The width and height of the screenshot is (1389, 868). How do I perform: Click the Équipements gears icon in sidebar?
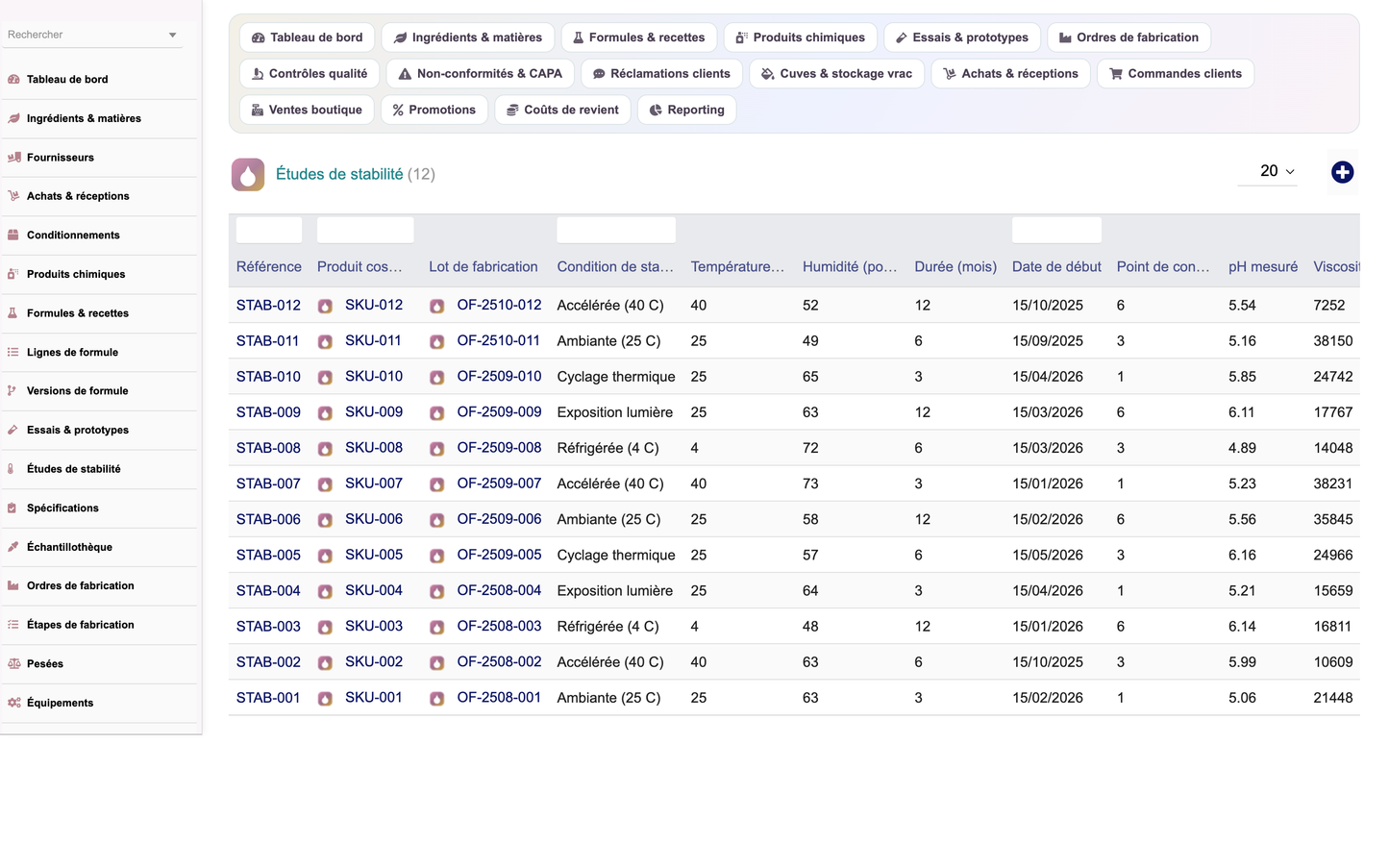pos(13,703)
